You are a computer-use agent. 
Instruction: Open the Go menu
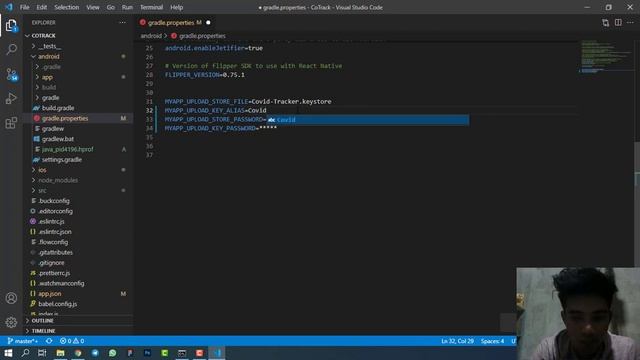coord(111,7)
